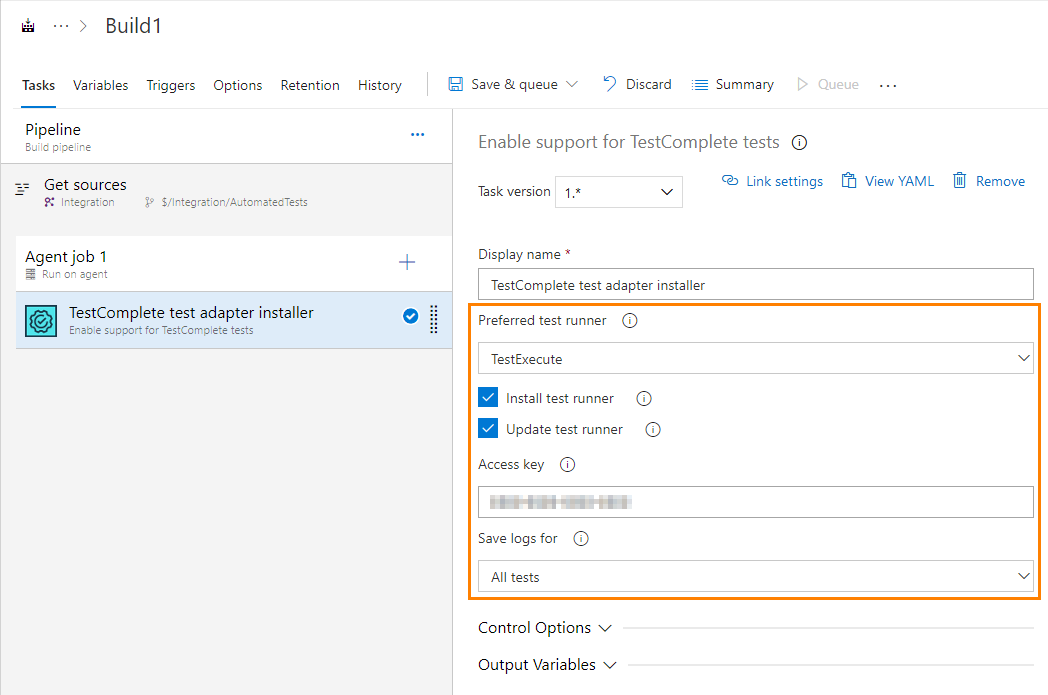Select the TestComplete test adapter installer task

(x=233, y=320)
